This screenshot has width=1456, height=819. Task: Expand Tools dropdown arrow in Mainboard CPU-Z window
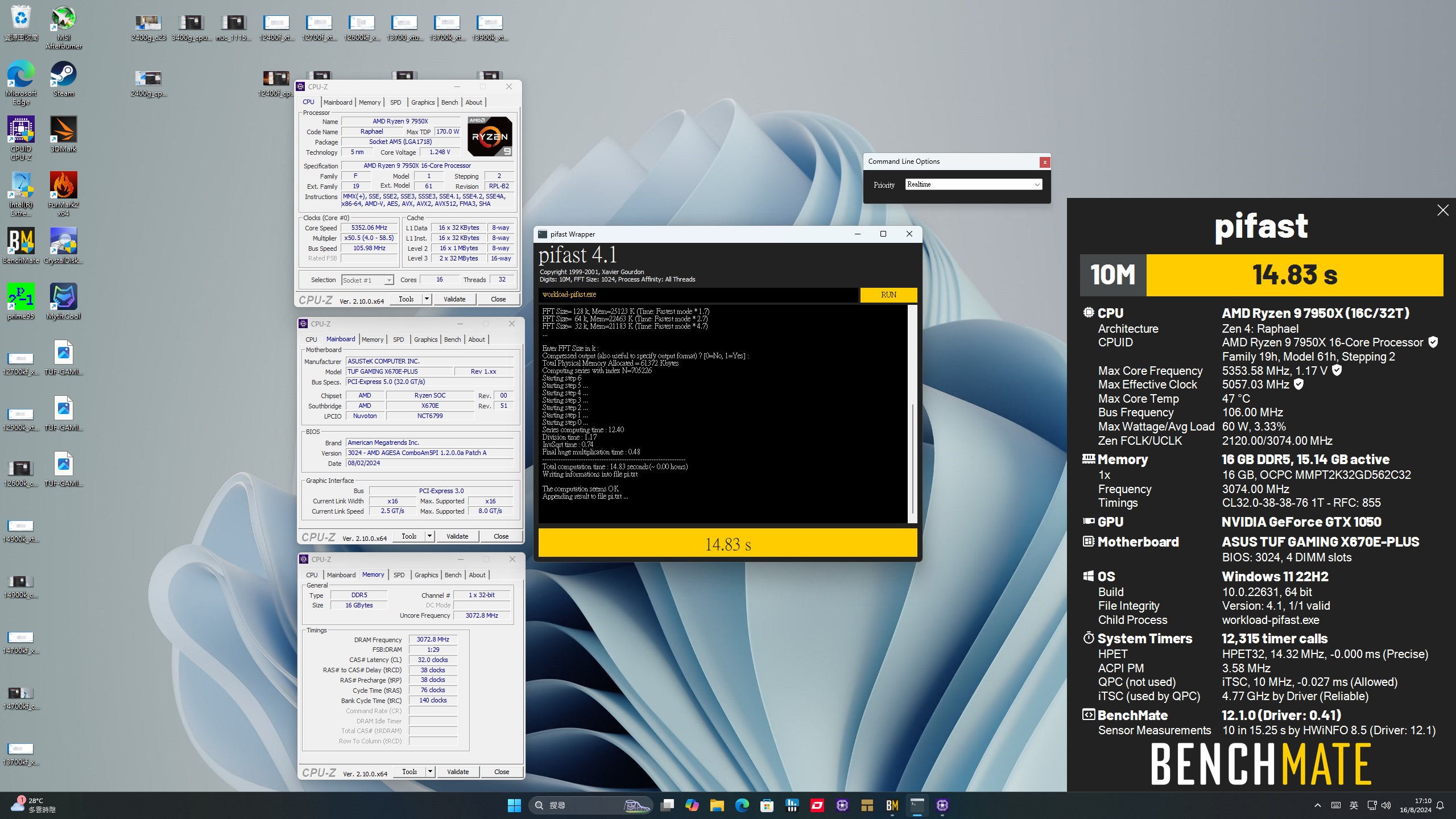tap(429, 536)
